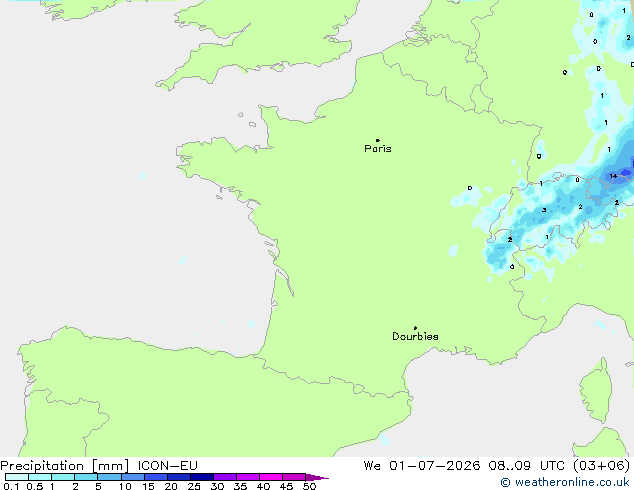Click the legend label '50'
The height and width of the screenshot is (490, 634).
[x=309, y=486]
